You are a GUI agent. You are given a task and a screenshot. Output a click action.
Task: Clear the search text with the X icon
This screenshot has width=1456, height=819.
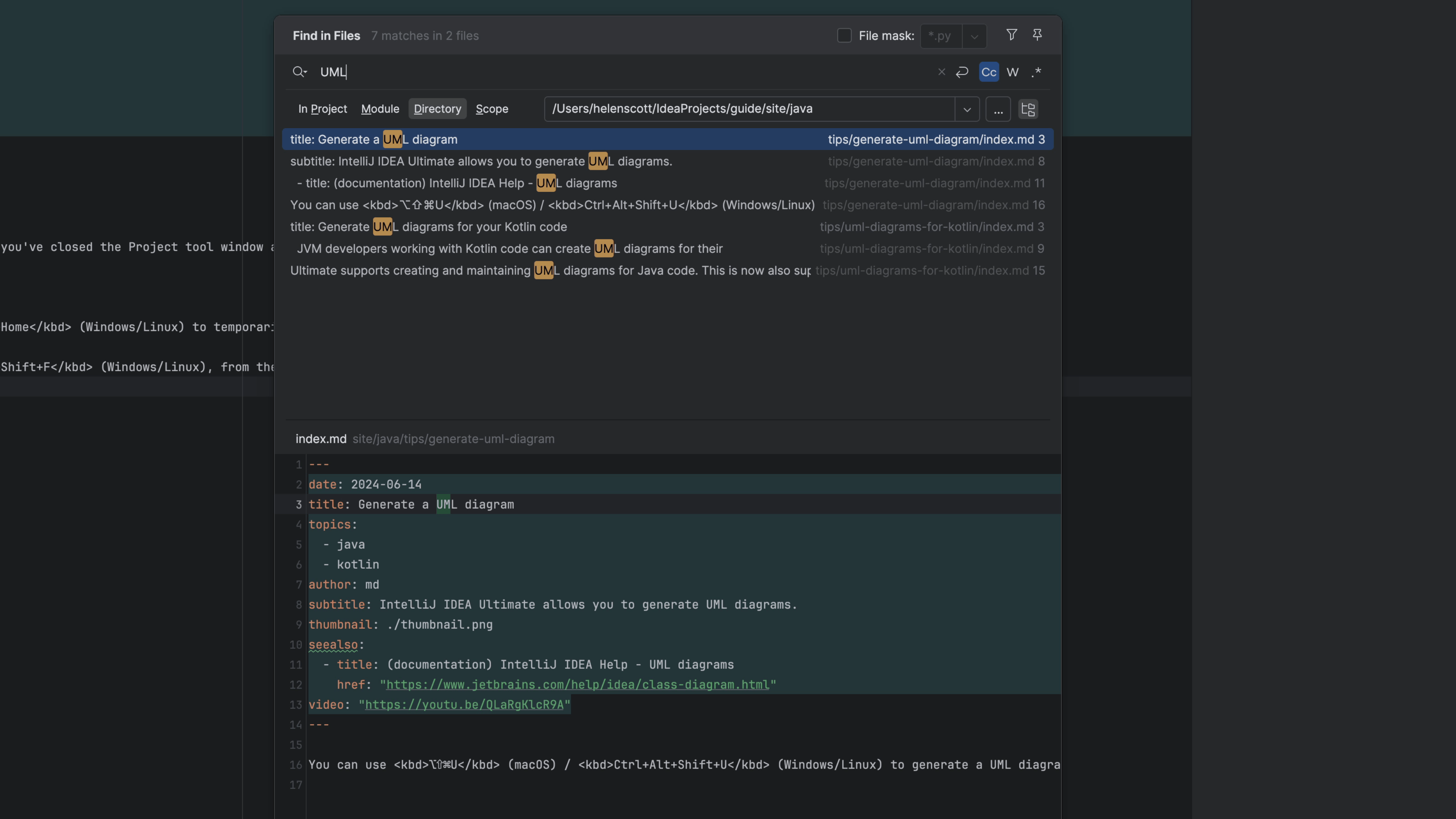[x=941, y=72]
